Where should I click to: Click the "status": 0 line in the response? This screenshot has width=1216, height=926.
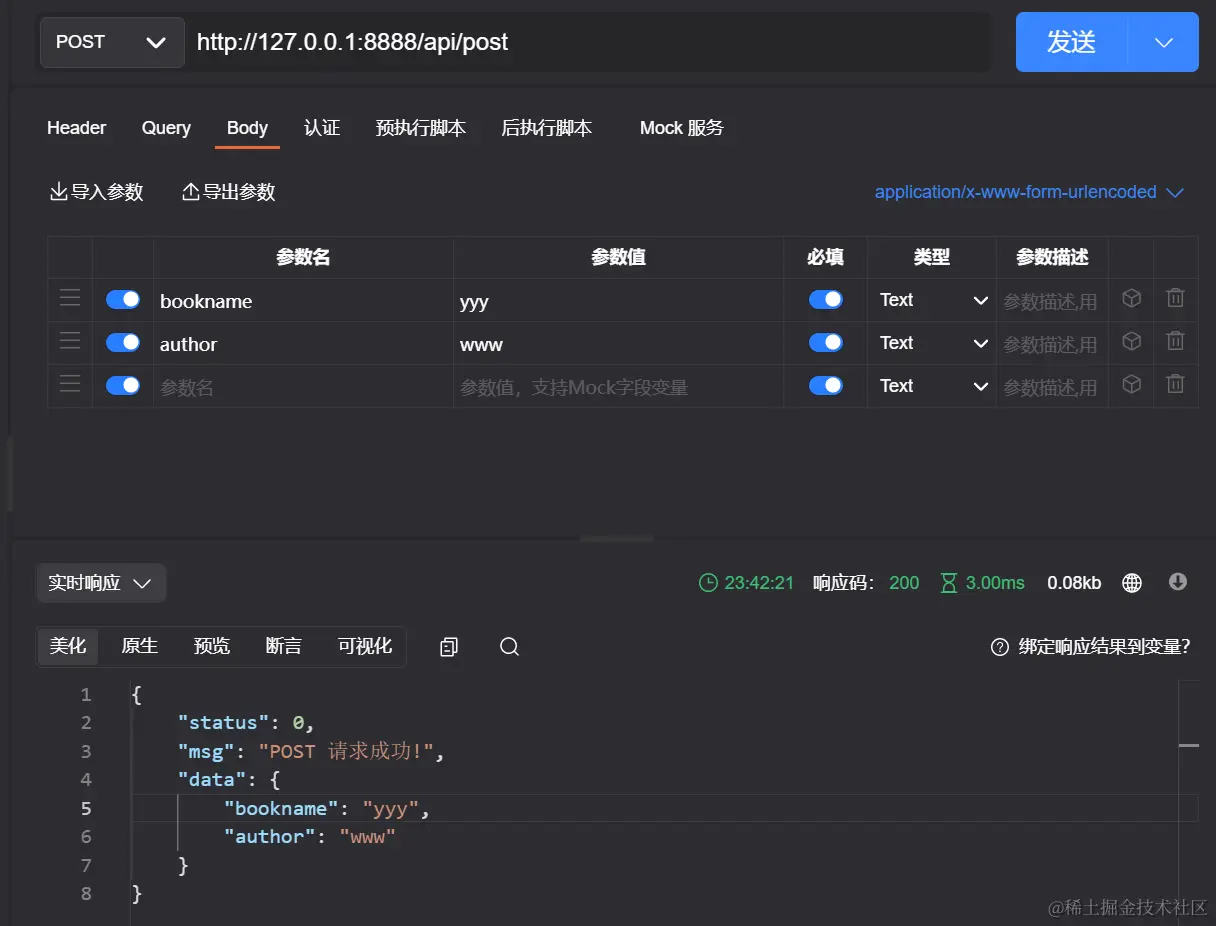[247, 723]
